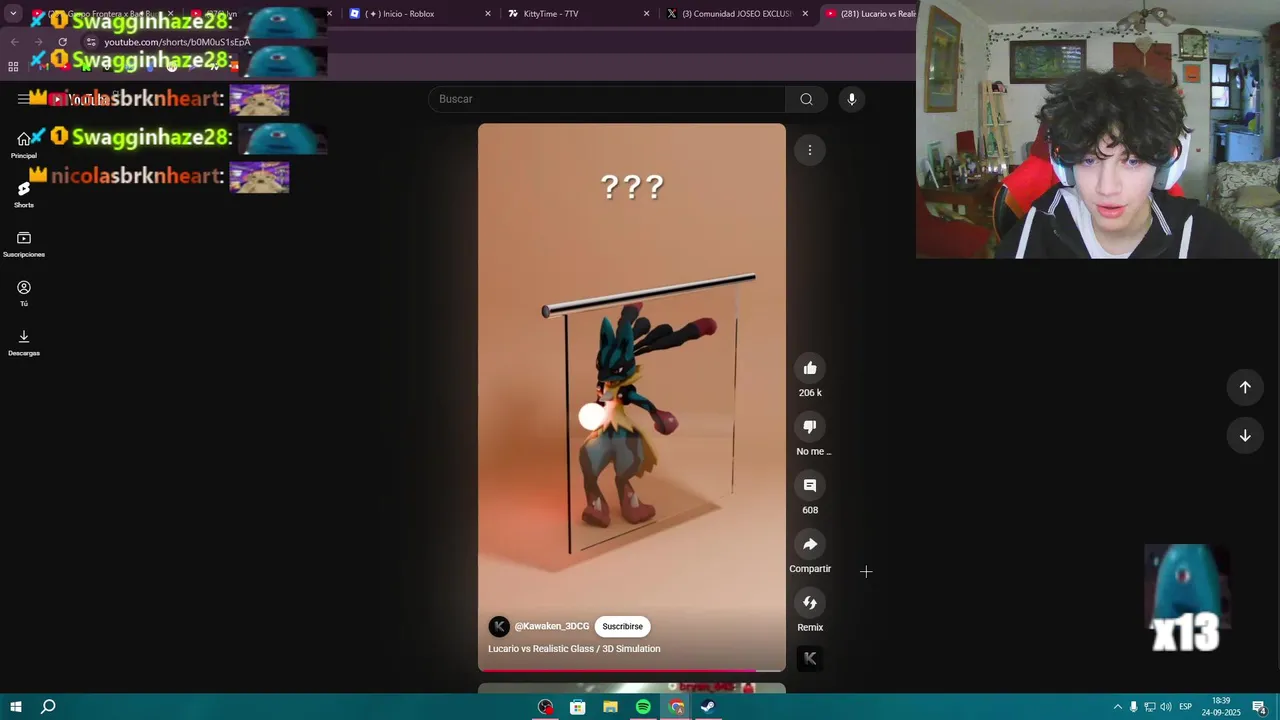
Task: Select the Lucario vs Realistic YouTube tab
Action: click(868, 14)
